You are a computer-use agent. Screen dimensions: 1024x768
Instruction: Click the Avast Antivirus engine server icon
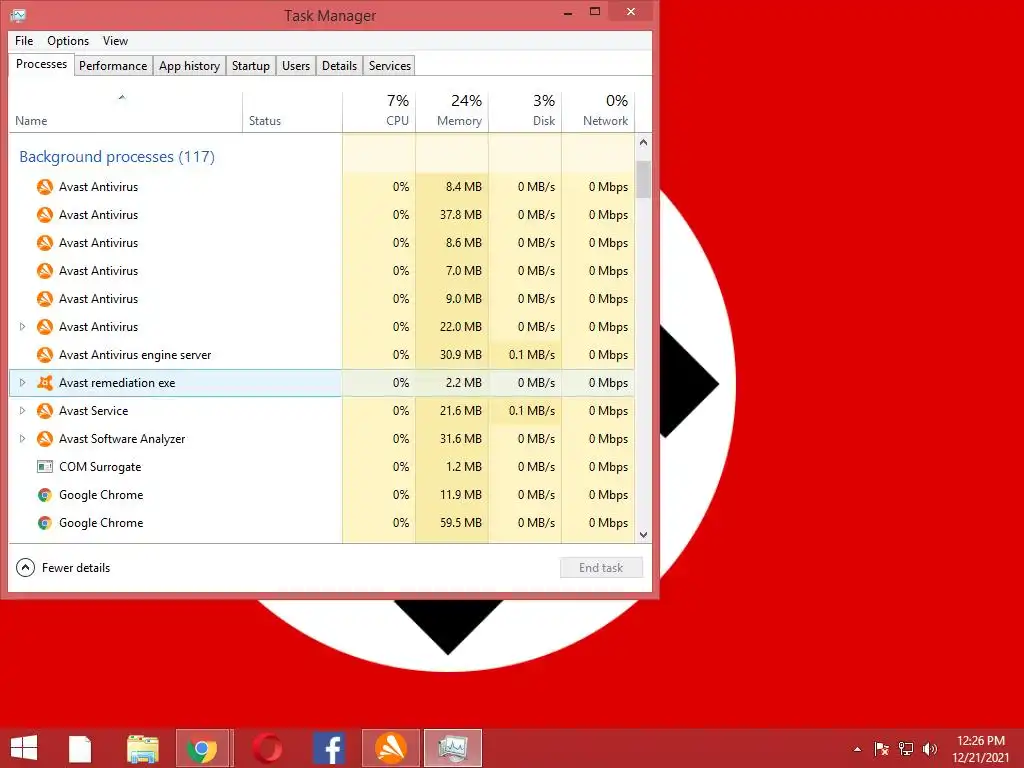pos(44,355)
